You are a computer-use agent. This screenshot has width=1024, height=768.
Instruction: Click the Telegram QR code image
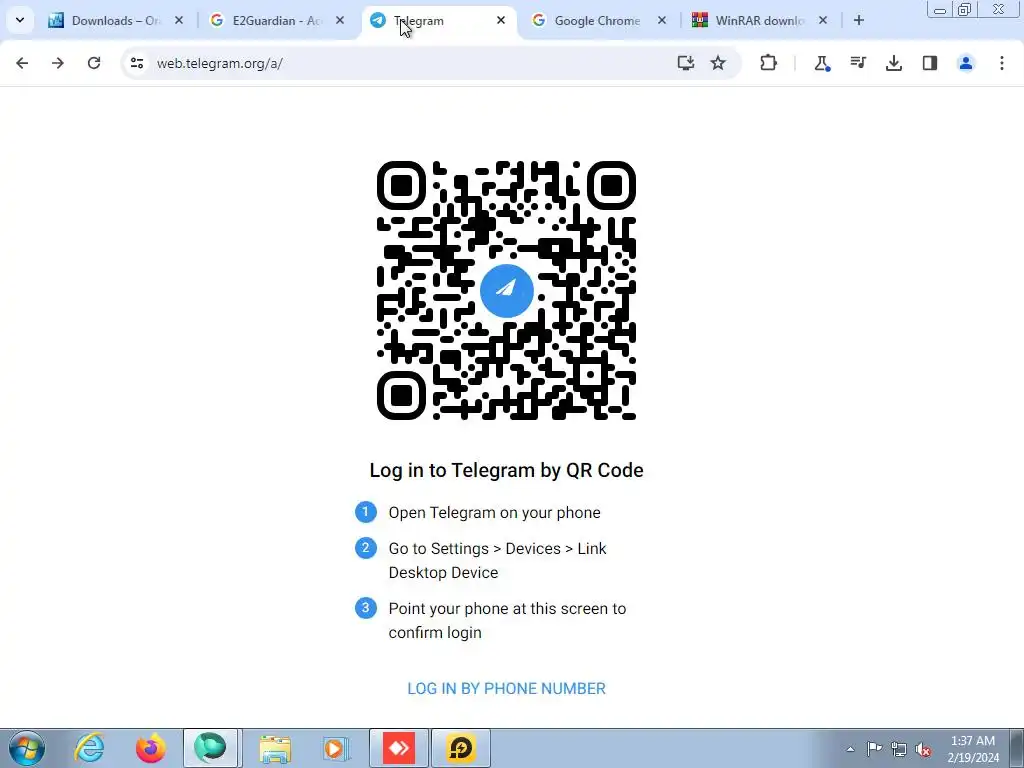point(507,290)
